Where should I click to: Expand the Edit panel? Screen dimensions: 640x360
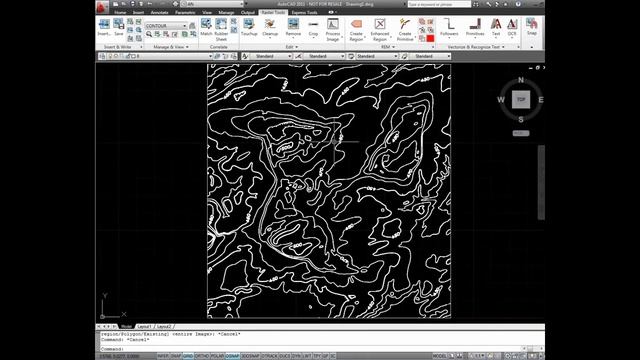coord(291,47)
